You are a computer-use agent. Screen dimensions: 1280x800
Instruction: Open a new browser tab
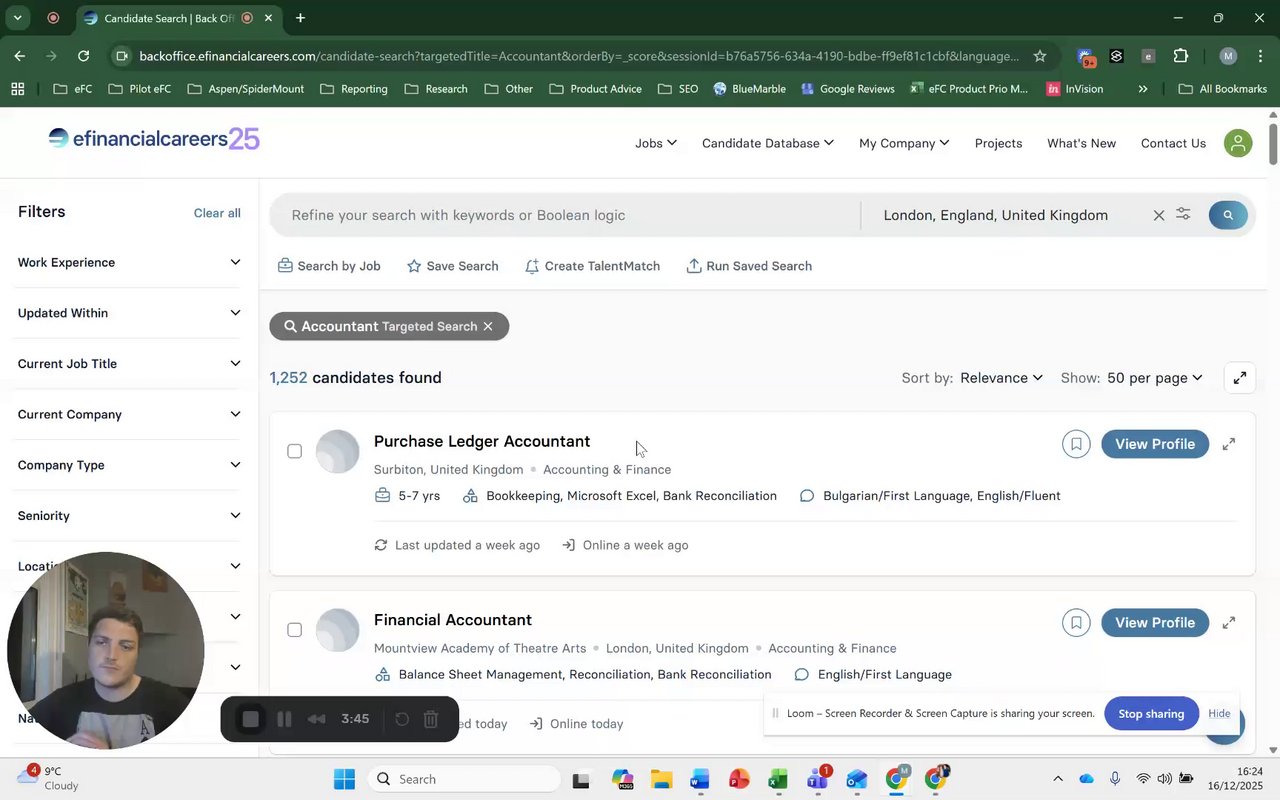pyautogui.click(x=300, y=18)
